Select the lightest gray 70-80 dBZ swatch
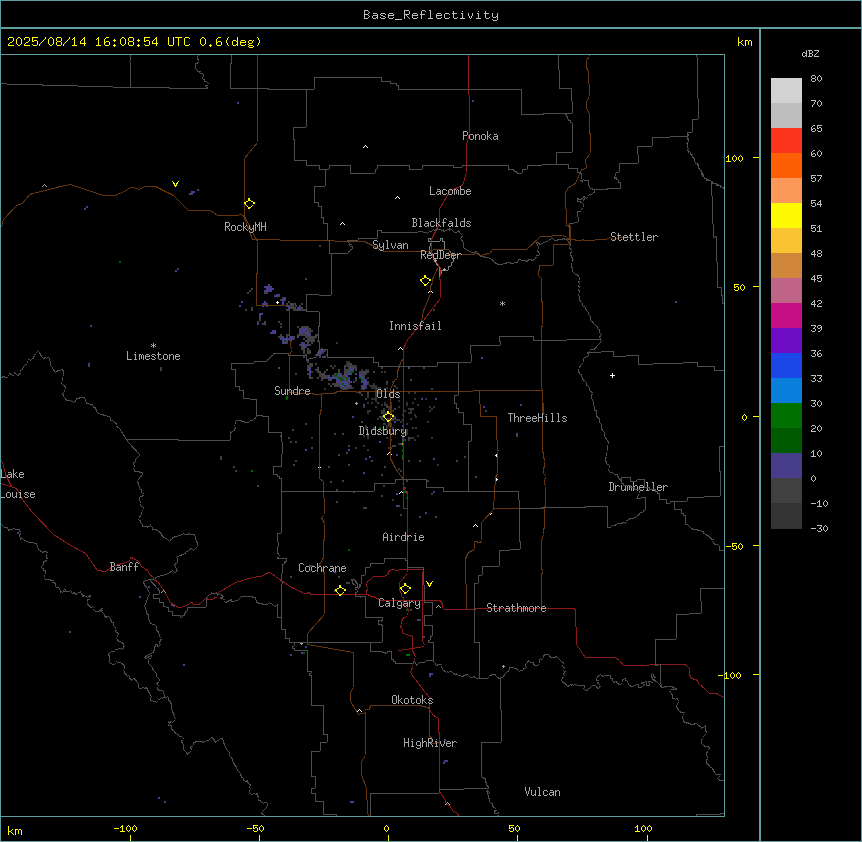 pyautogui.click(x=786, y=91)
